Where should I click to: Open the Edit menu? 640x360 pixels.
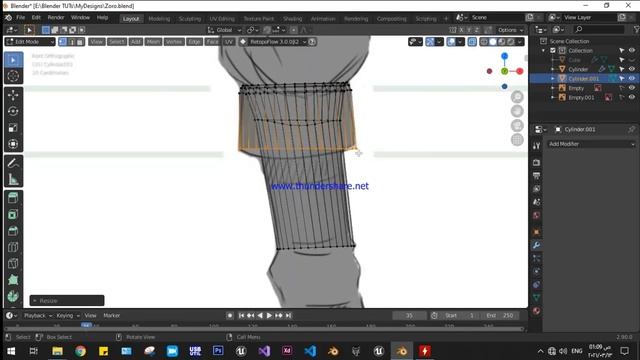tap(36, 18)
